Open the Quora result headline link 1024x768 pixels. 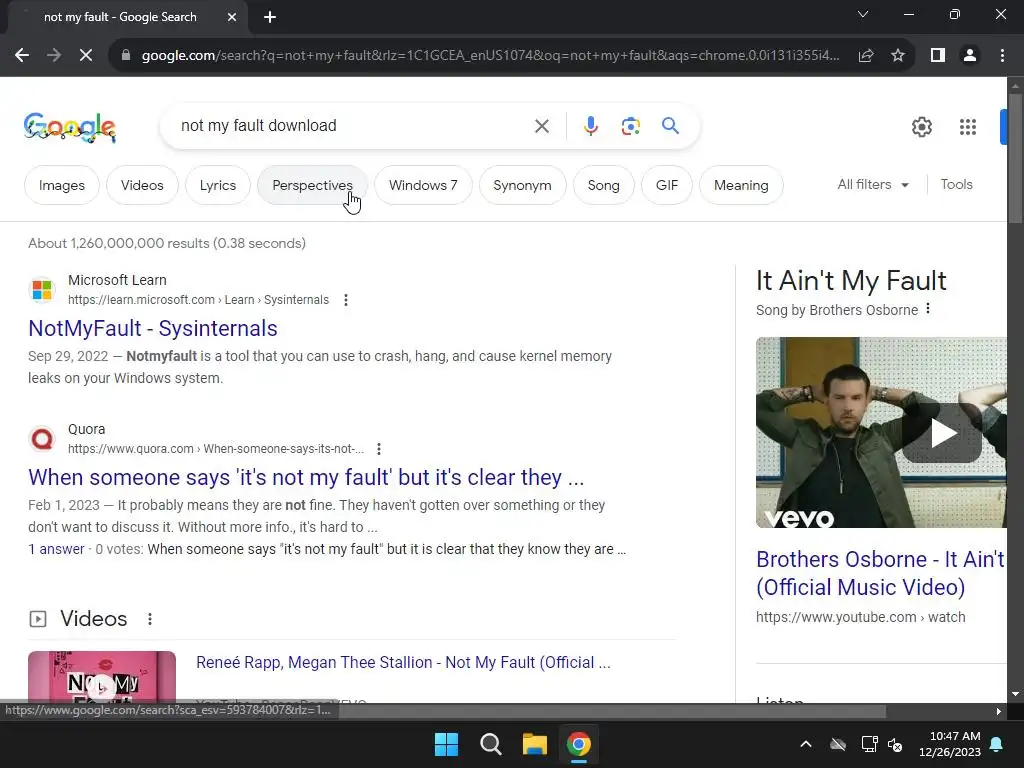tap(306, 477)
